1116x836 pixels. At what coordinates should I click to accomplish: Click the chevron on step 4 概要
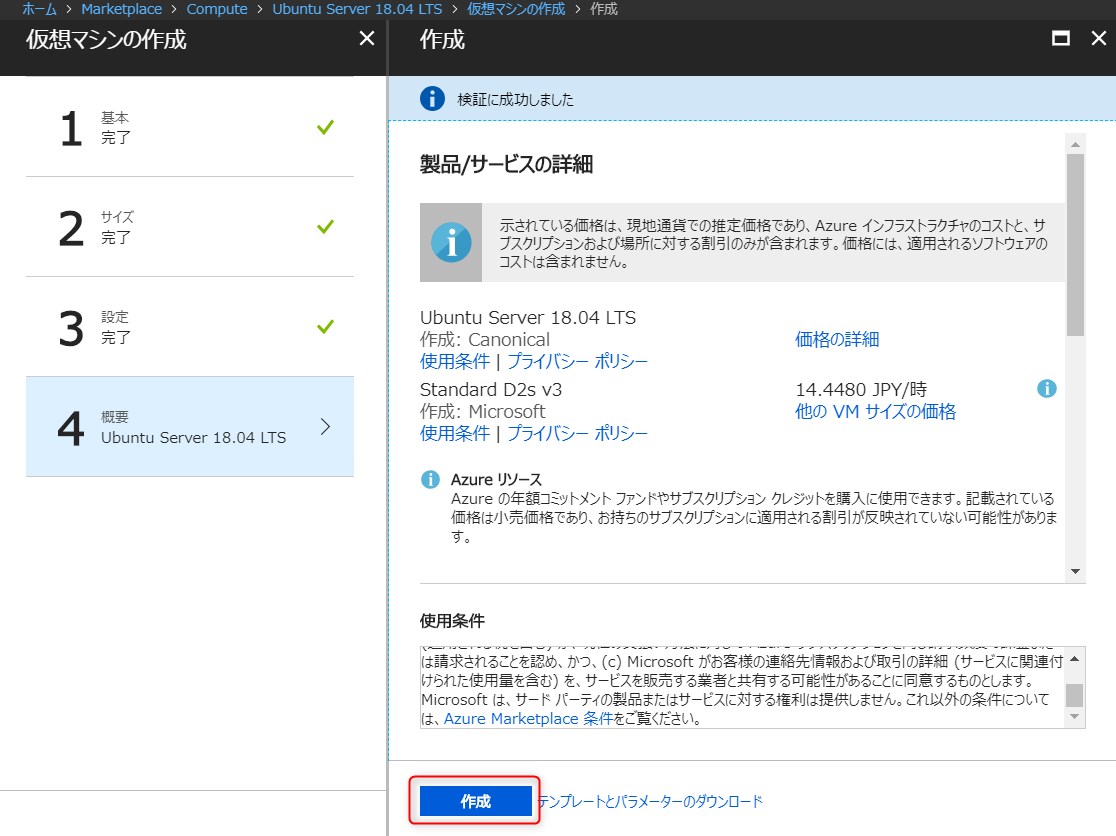pos(325,427)
